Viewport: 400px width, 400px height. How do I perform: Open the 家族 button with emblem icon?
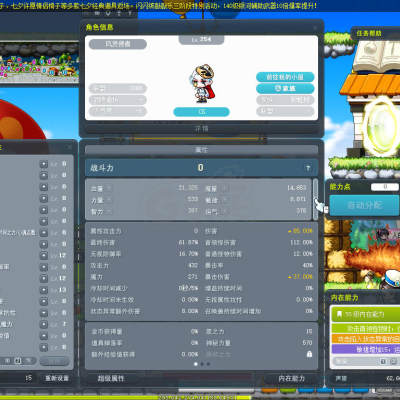click(285, 88)
